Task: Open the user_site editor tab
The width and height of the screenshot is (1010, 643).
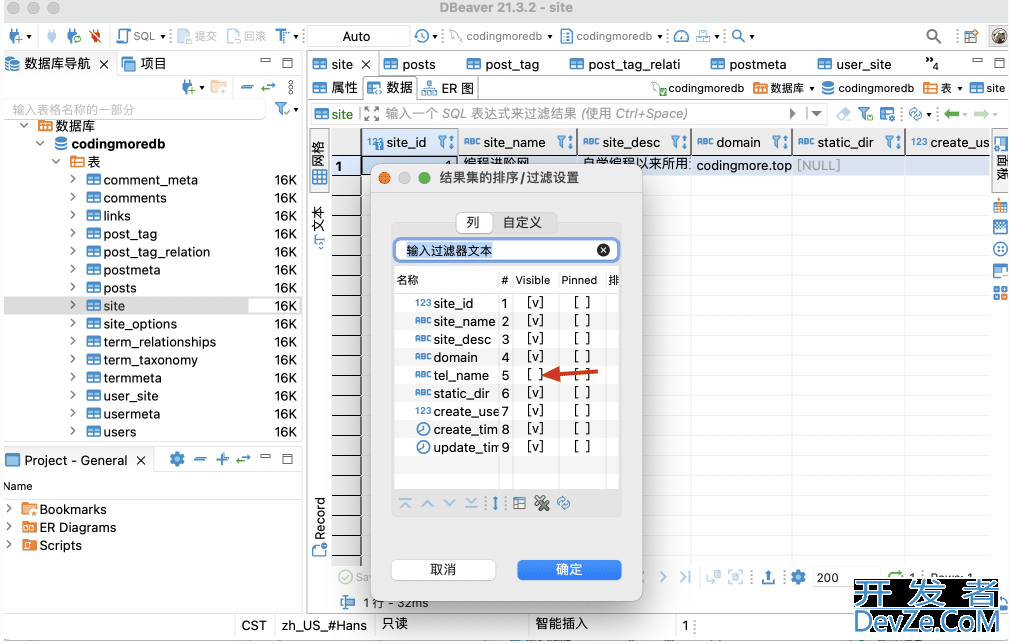Action: [855, 64]
